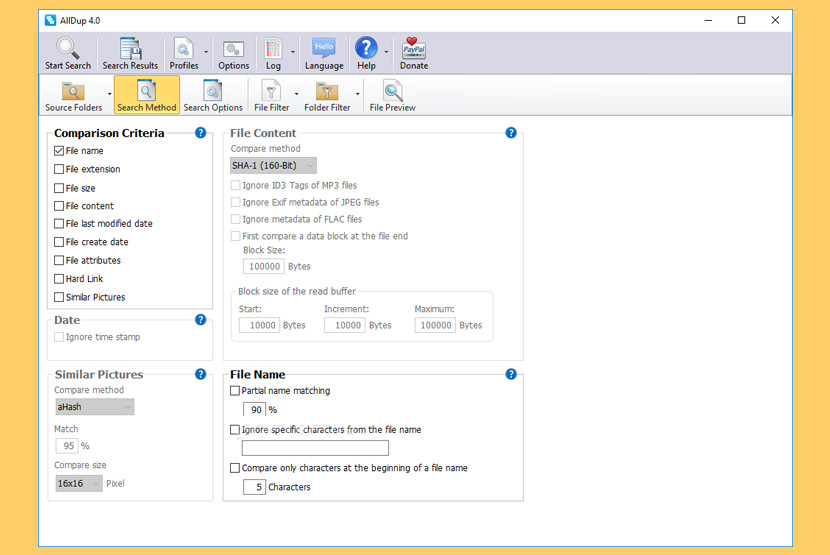The image size is (830, 555).
Task: Click the Similar Pictures Match percent field
Action: (x=67, y=446)
